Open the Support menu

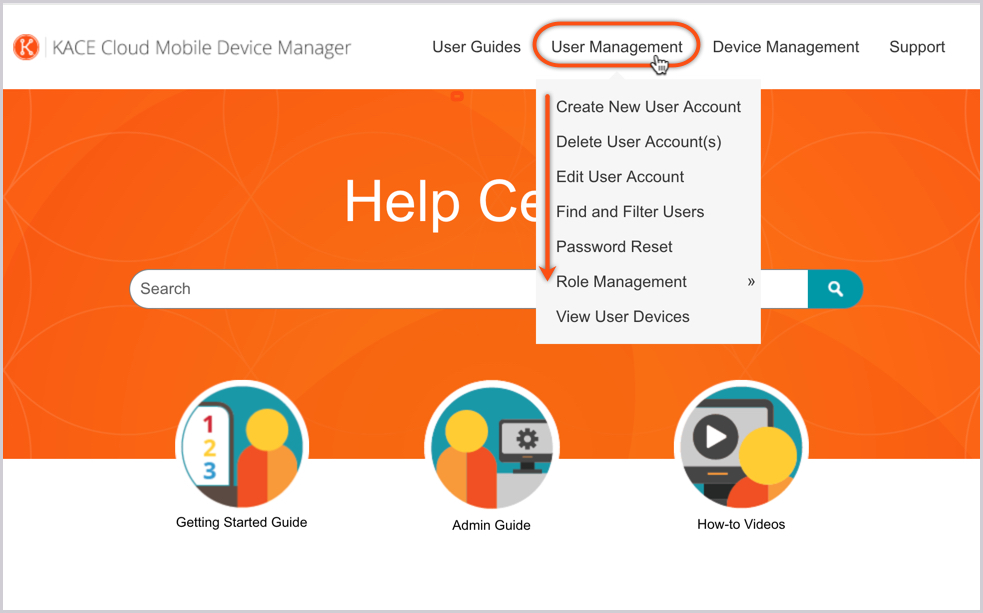[x=916, y=47]
